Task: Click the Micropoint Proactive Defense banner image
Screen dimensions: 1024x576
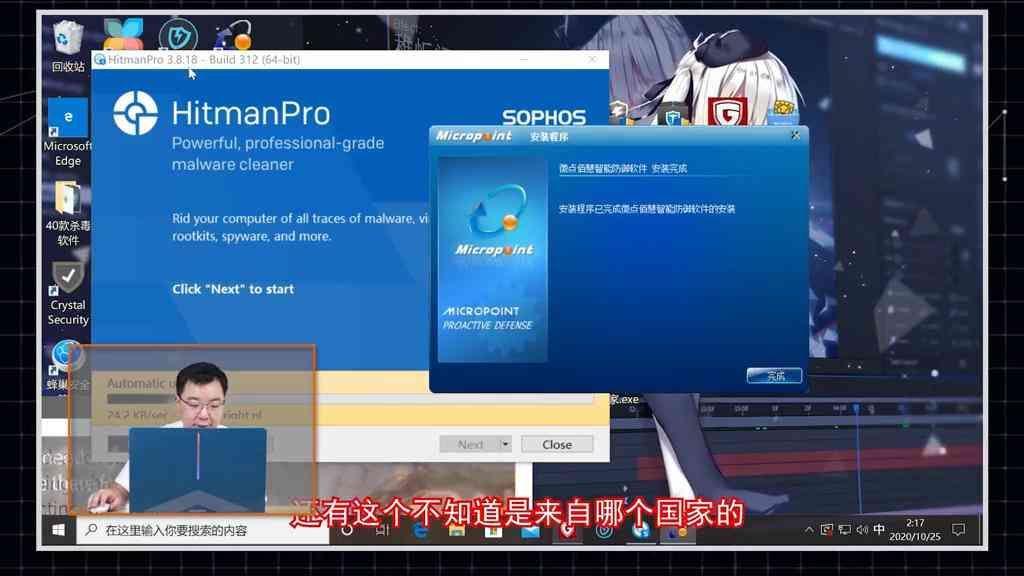Action: 492,259
